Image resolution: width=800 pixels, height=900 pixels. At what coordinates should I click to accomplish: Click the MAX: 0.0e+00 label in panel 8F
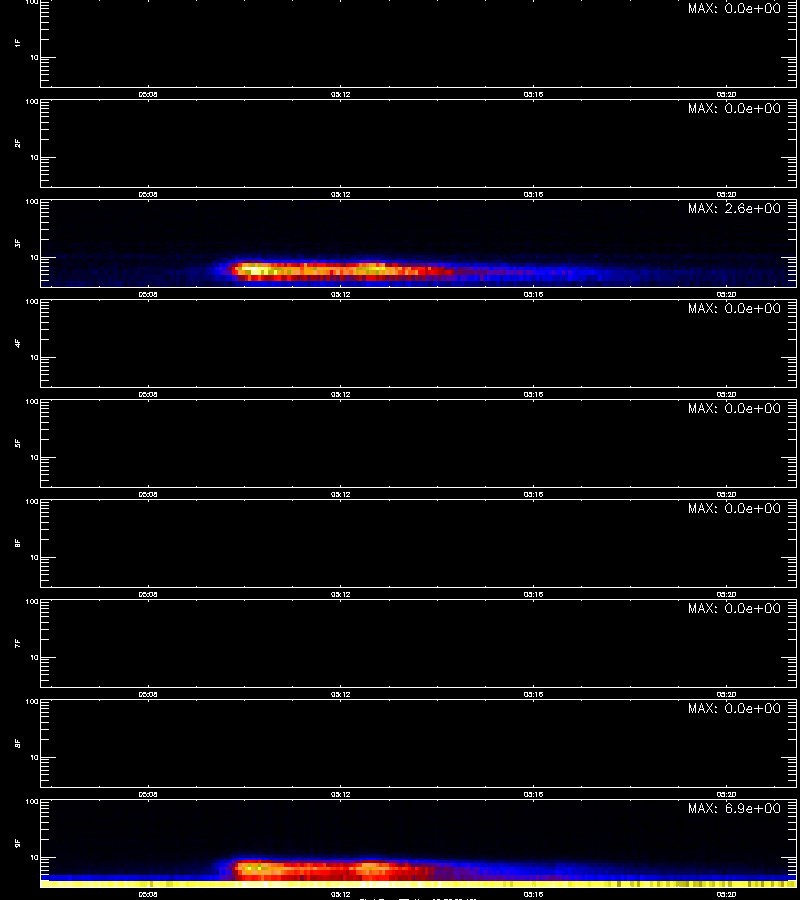pos(734,708)
